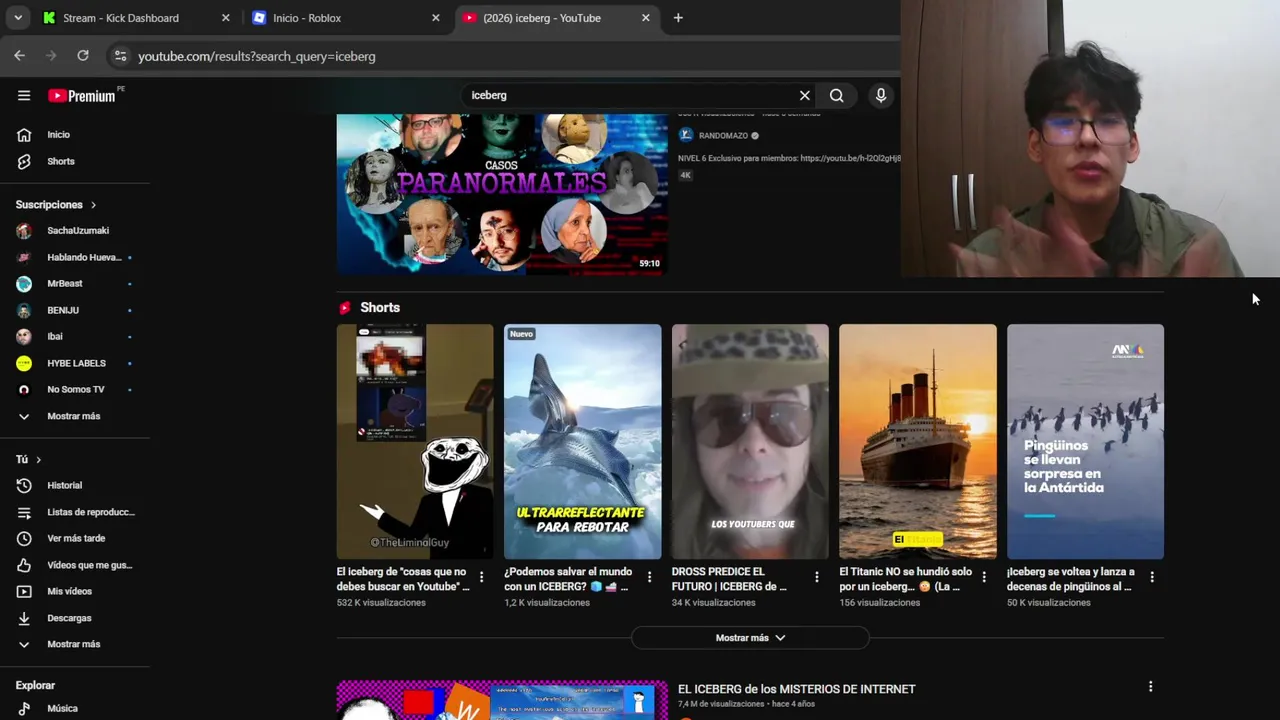Open the Pingüinos Antártida Short thumbnail

[x=1085, y=441]
